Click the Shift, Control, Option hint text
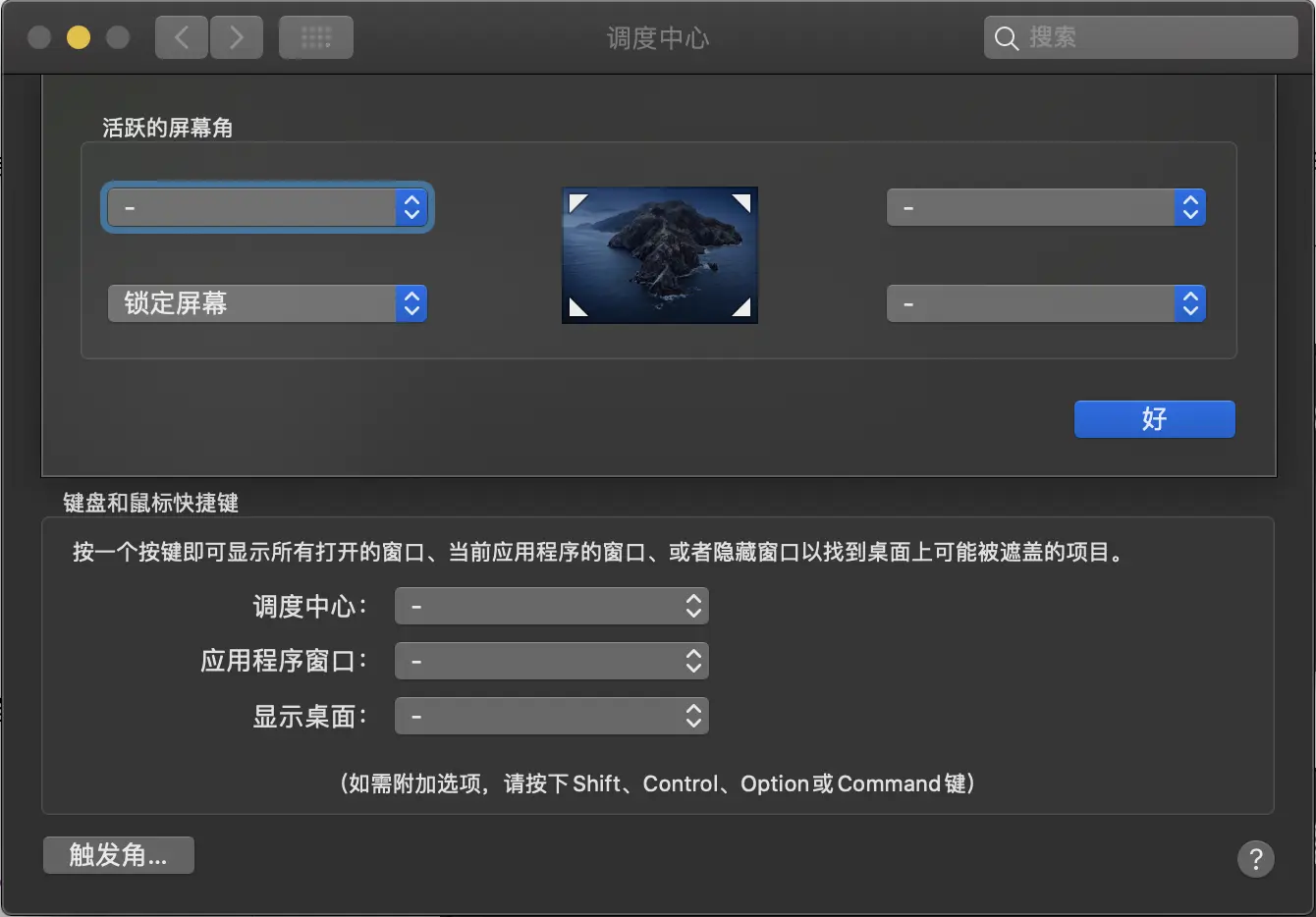 pyautogui.click(x=657, y=783)
